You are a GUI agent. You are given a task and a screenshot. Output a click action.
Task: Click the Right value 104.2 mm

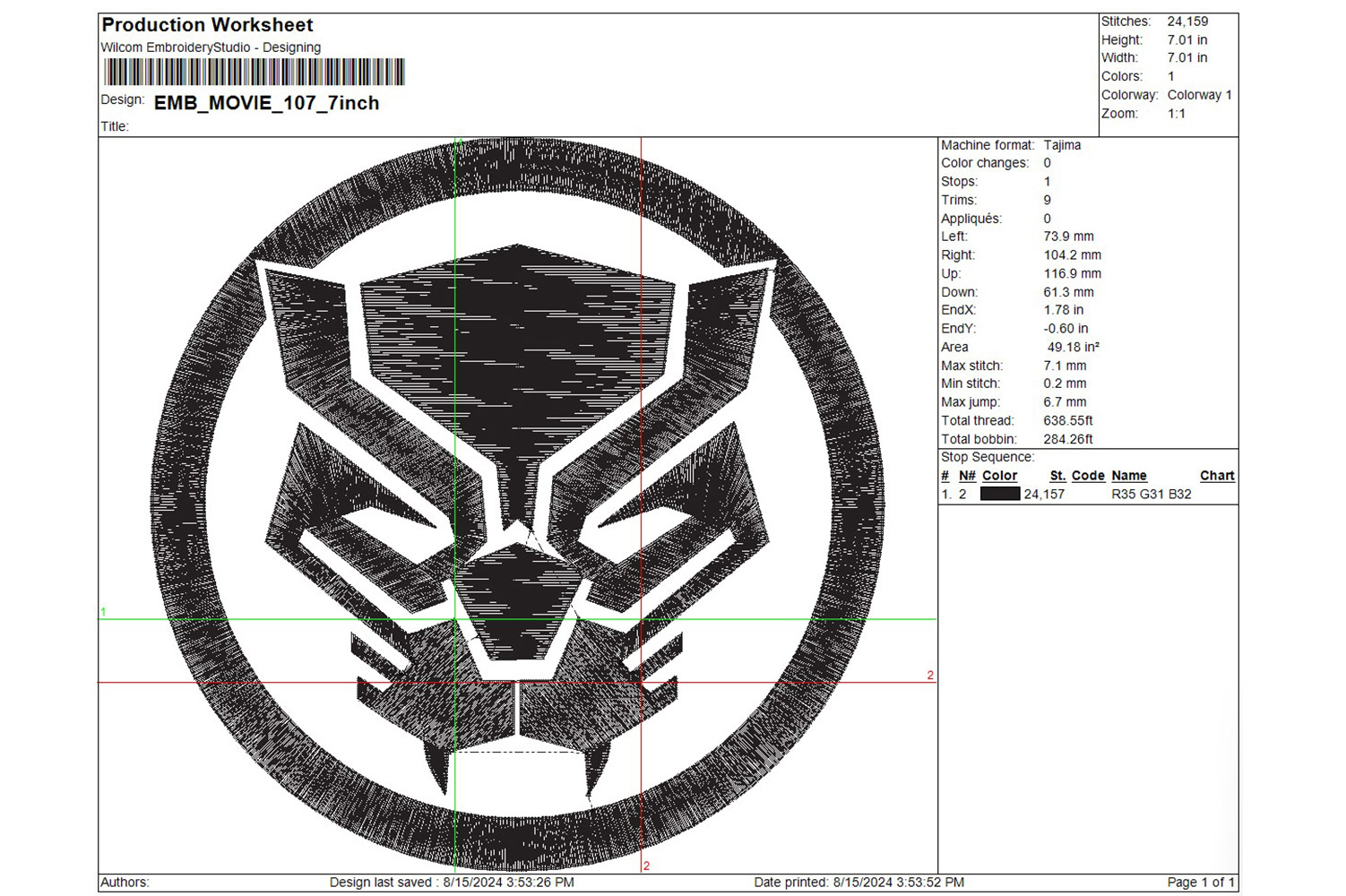[x=1072, y=255]
